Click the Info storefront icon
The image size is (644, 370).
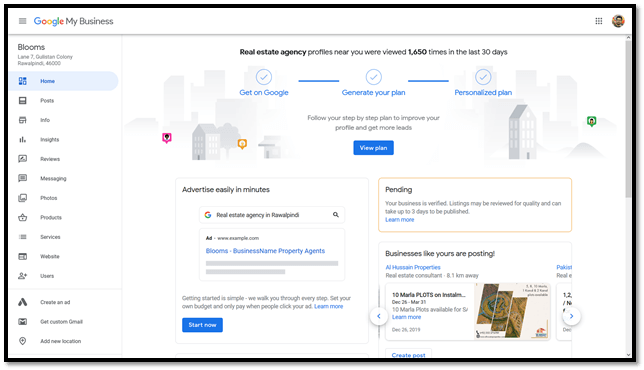coord(23,120)
